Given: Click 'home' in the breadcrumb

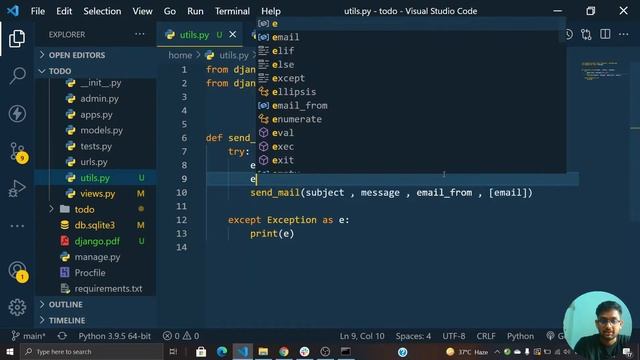Looking at the screenshot, I should point(180,55).
